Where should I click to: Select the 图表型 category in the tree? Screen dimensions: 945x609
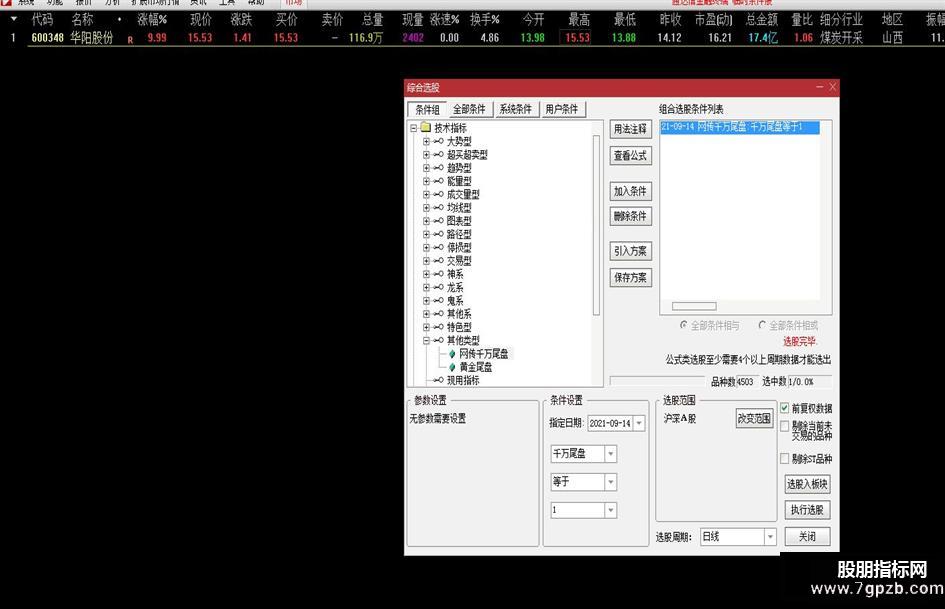click(x=459, y=221)
